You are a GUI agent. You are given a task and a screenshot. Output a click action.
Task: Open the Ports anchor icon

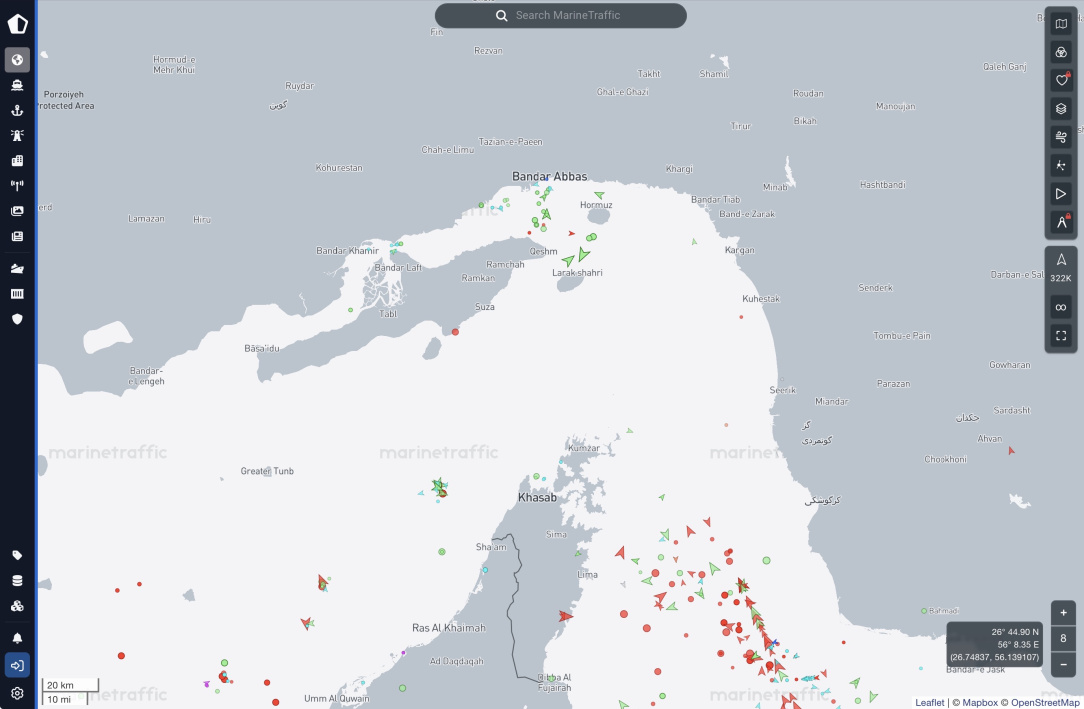17,111
